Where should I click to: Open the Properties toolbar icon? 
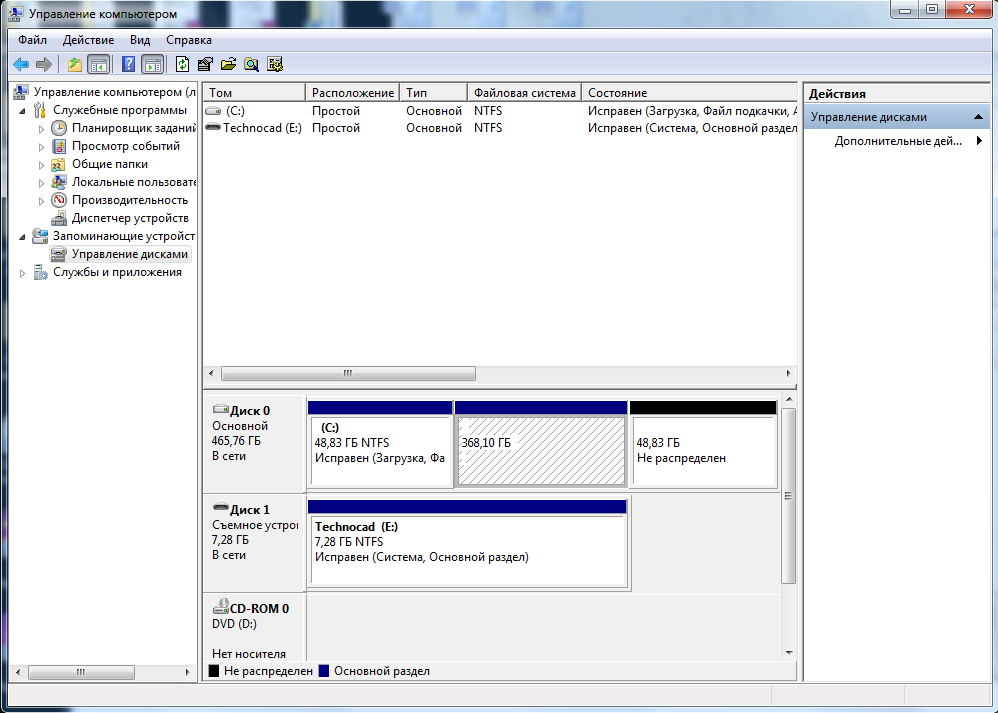(x=205, y=65)
